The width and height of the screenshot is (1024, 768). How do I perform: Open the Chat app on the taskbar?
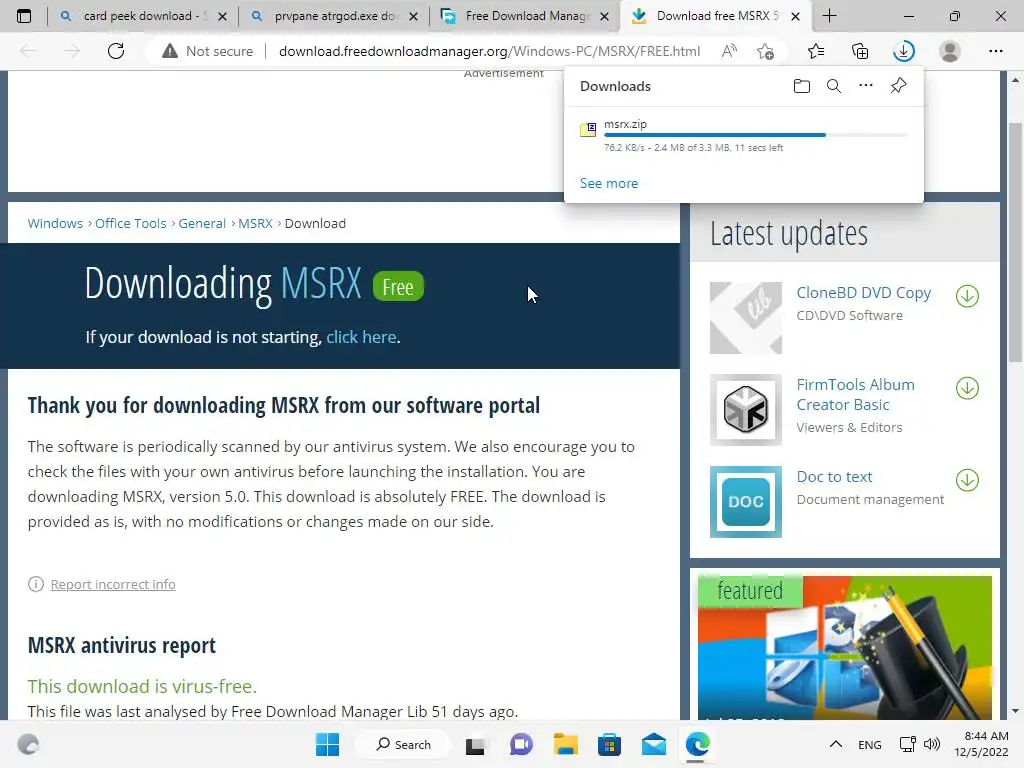tap(520, 744)
